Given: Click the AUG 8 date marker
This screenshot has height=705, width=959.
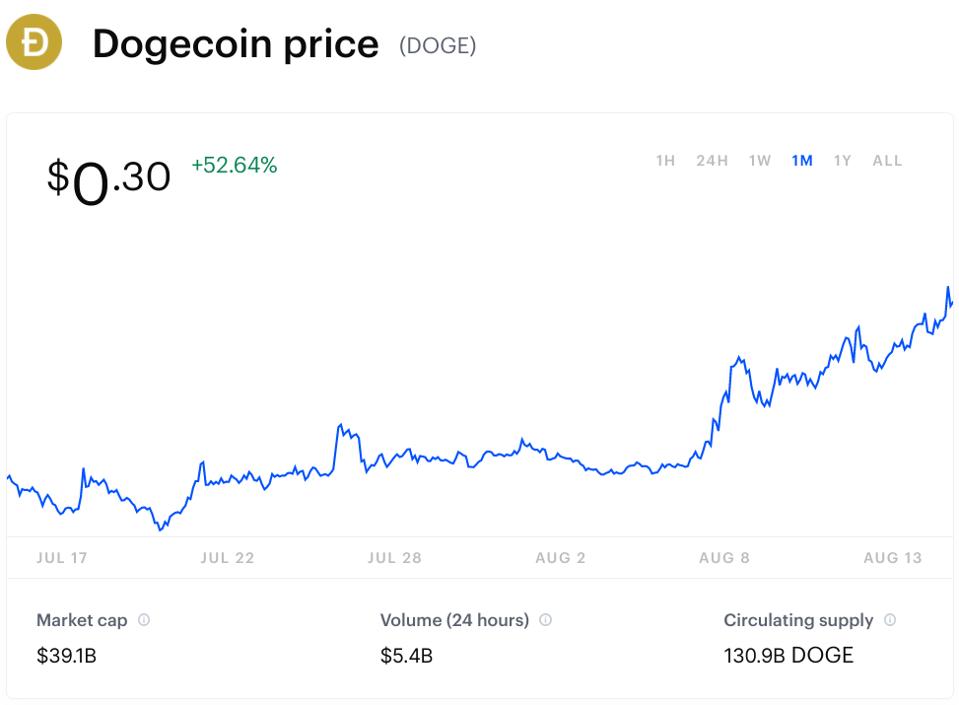Looking at the screenshot, I should (724, 558).
